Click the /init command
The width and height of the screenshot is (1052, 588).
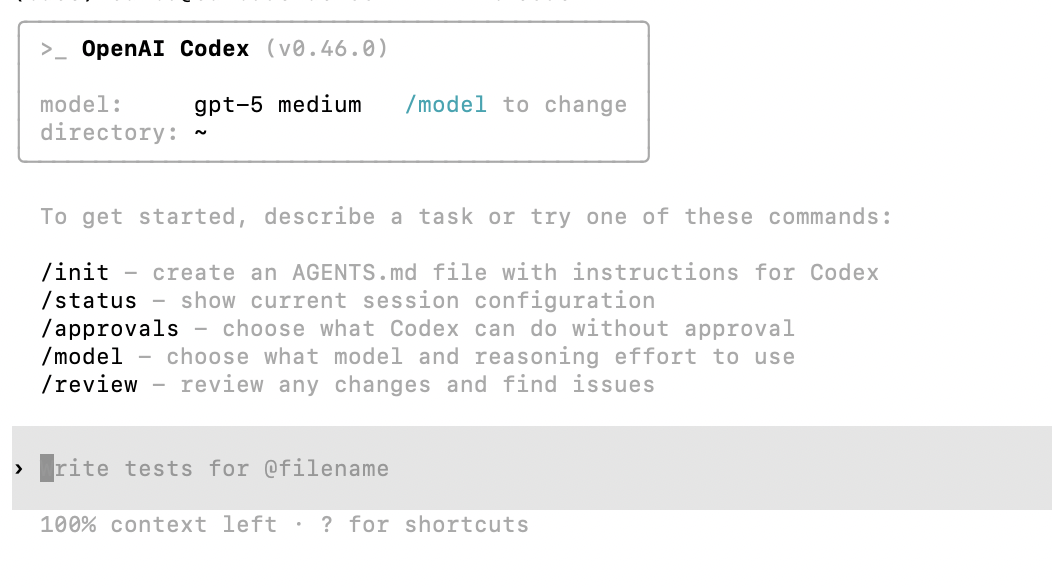pyautogui.click(x=75, y=273)
